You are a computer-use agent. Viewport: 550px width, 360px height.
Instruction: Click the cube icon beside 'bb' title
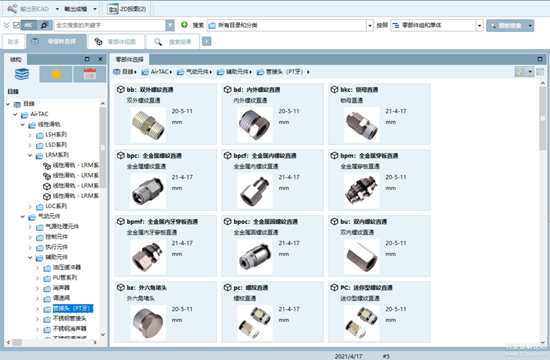point(121,89)
